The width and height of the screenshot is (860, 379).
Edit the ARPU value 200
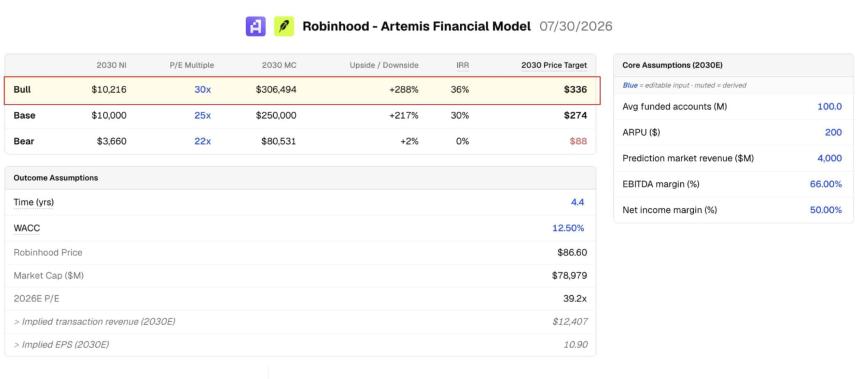pos(834,132)
